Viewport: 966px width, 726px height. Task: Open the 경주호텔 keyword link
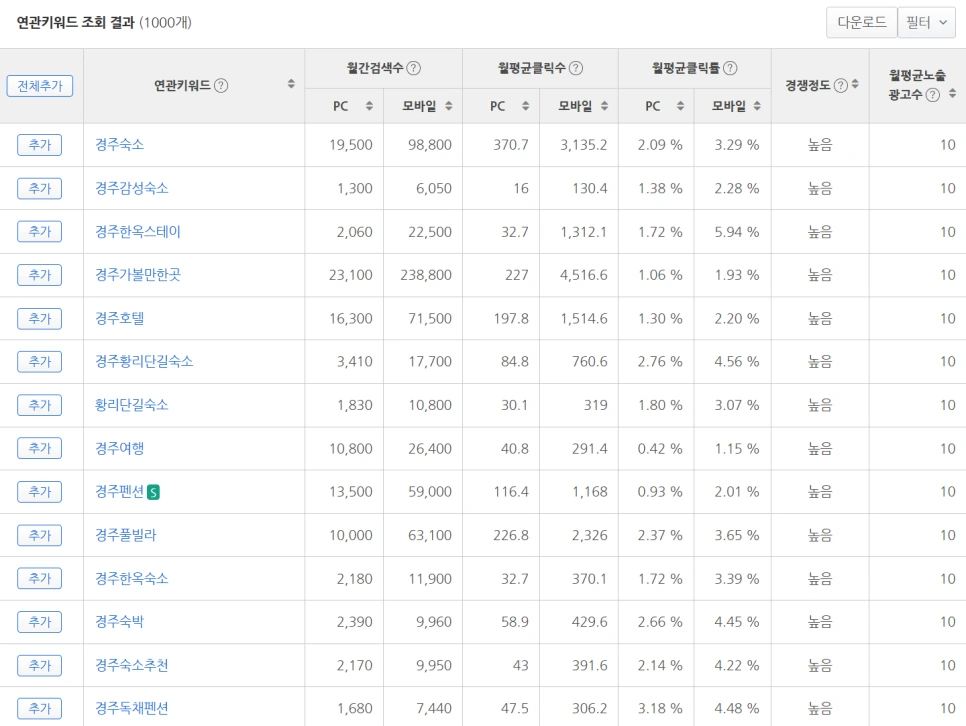(120, 319)
